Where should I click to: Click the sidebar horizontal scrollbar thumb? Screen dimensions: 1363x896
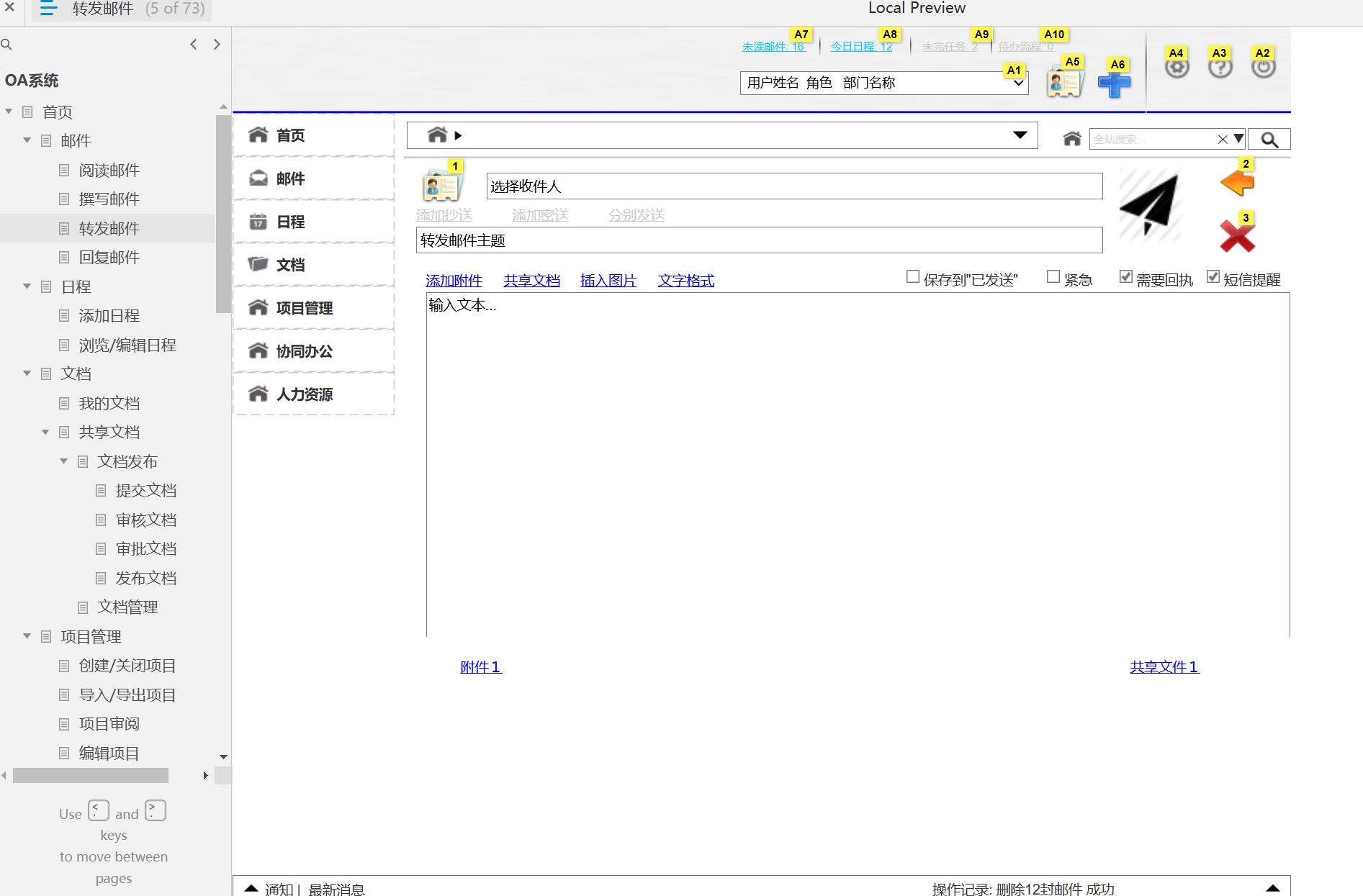point(91,775)
